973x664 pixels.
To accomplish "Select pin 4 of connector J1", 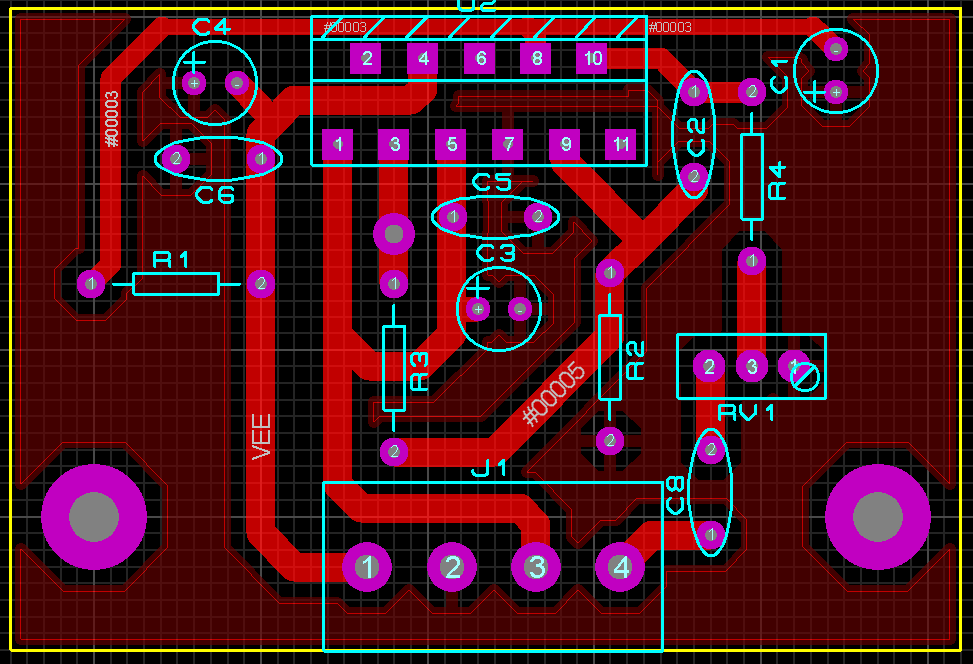I will 620,567.
